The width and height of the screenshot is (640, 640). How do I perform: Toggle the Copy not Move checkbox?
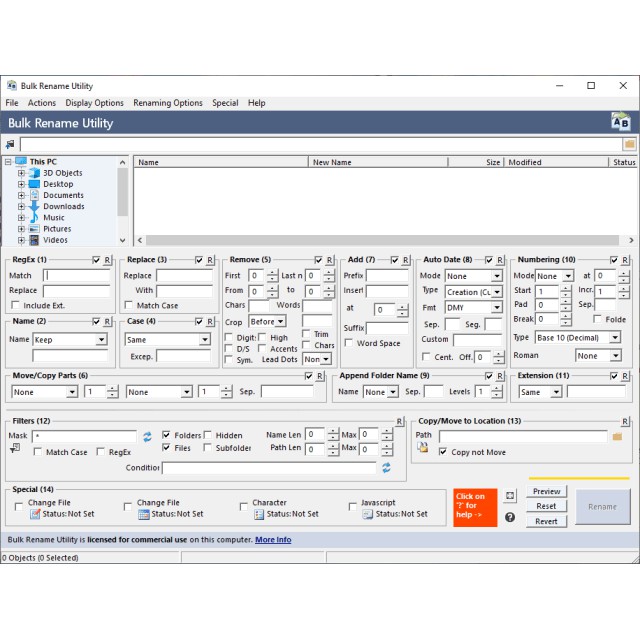pos(443,451)
